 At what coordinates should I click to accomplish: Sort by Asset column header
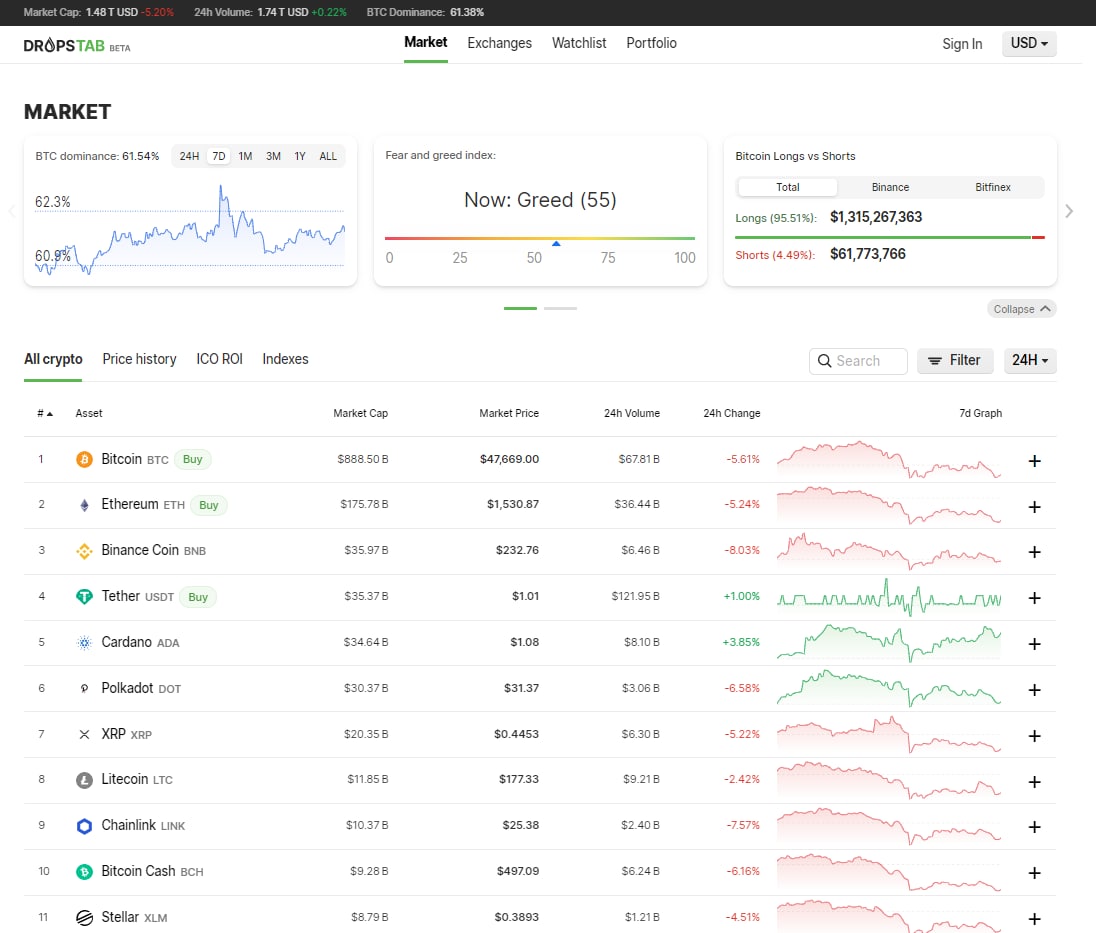coord(89,414)
